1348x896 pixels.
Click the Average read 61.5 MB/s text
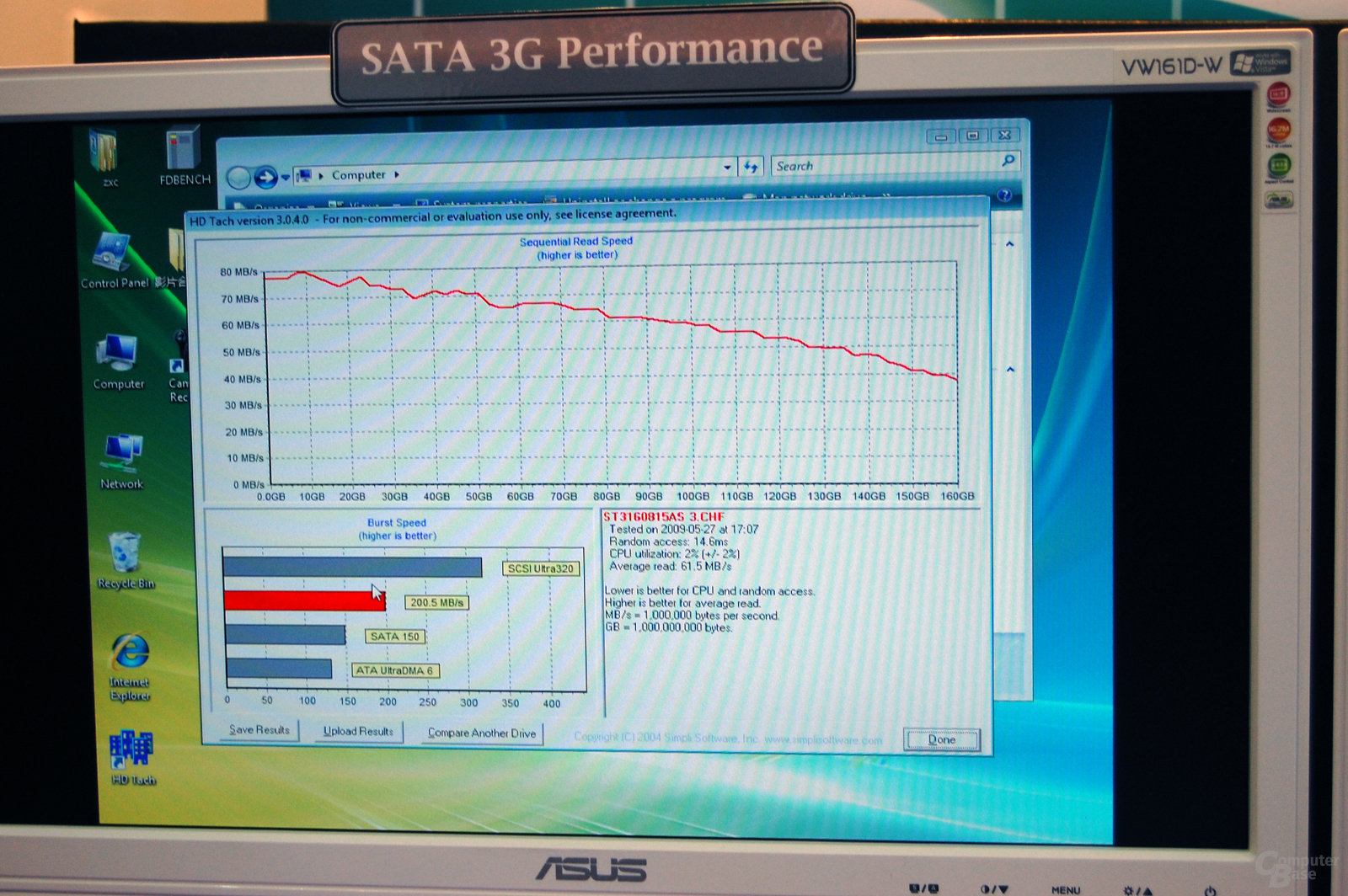[x=670, y=566]
